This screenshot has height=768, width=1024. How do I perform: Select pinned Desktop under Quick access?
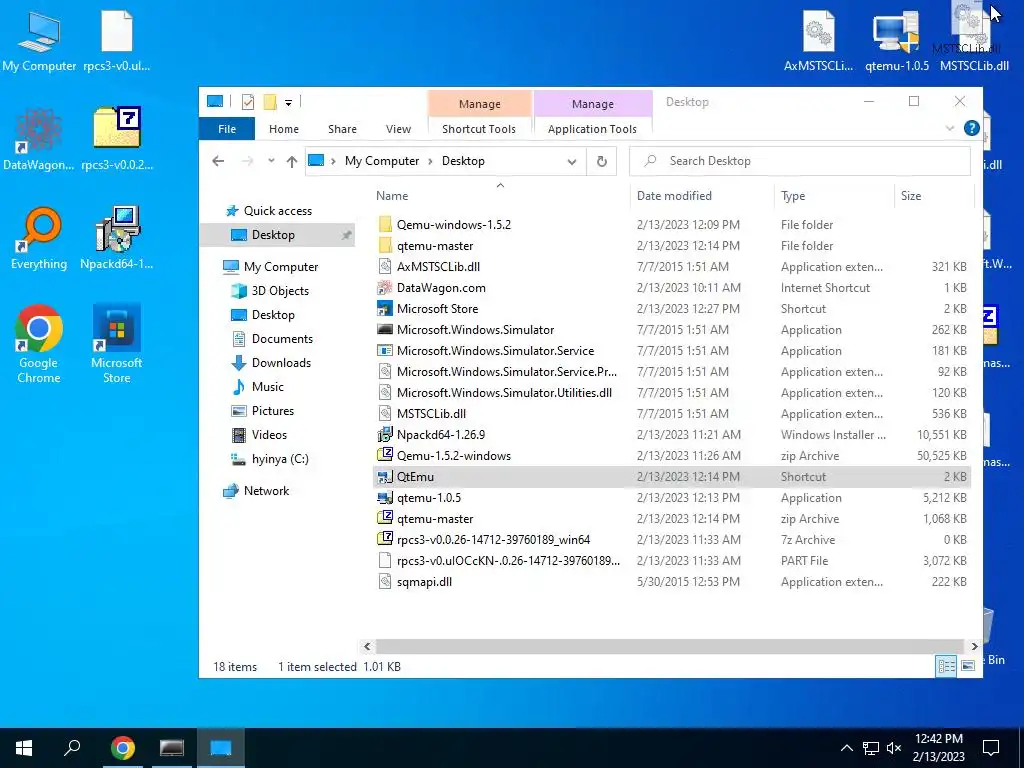(278, 234)
